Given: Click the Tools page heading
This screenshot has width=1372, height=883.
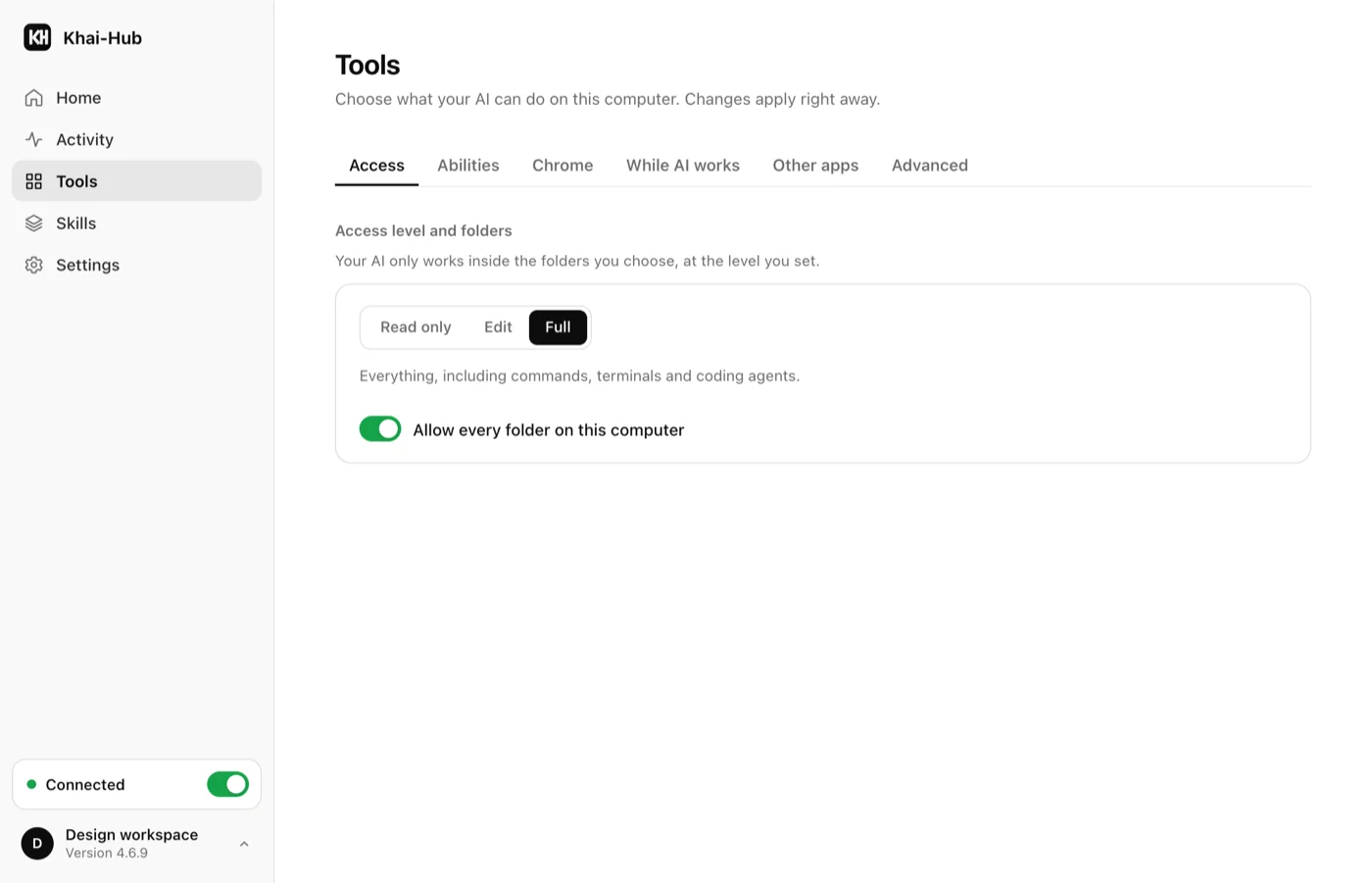Looking at the screenshot, I should (367, 65).
